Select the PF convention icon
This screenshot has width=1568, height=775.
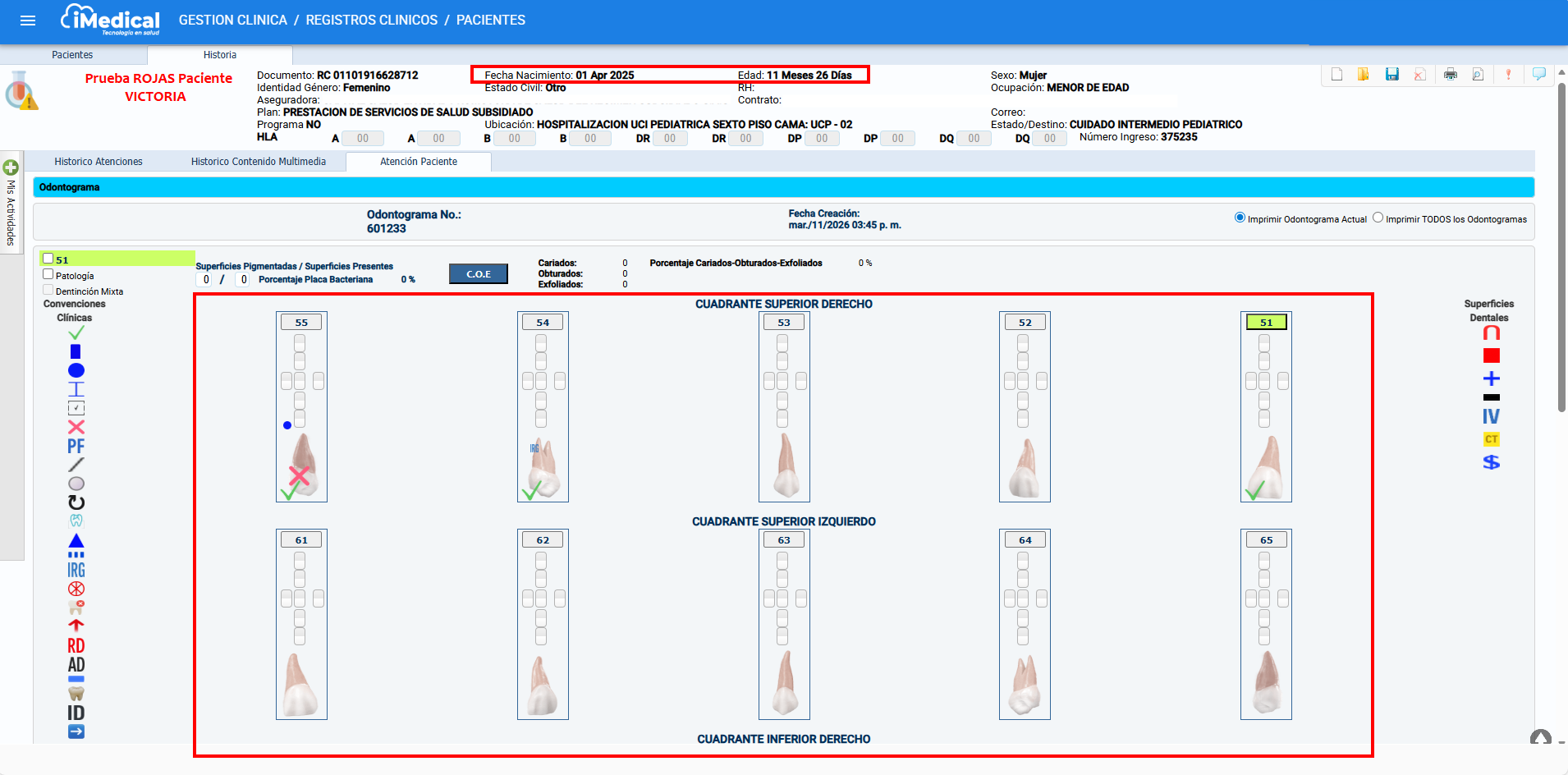point(76,446)
